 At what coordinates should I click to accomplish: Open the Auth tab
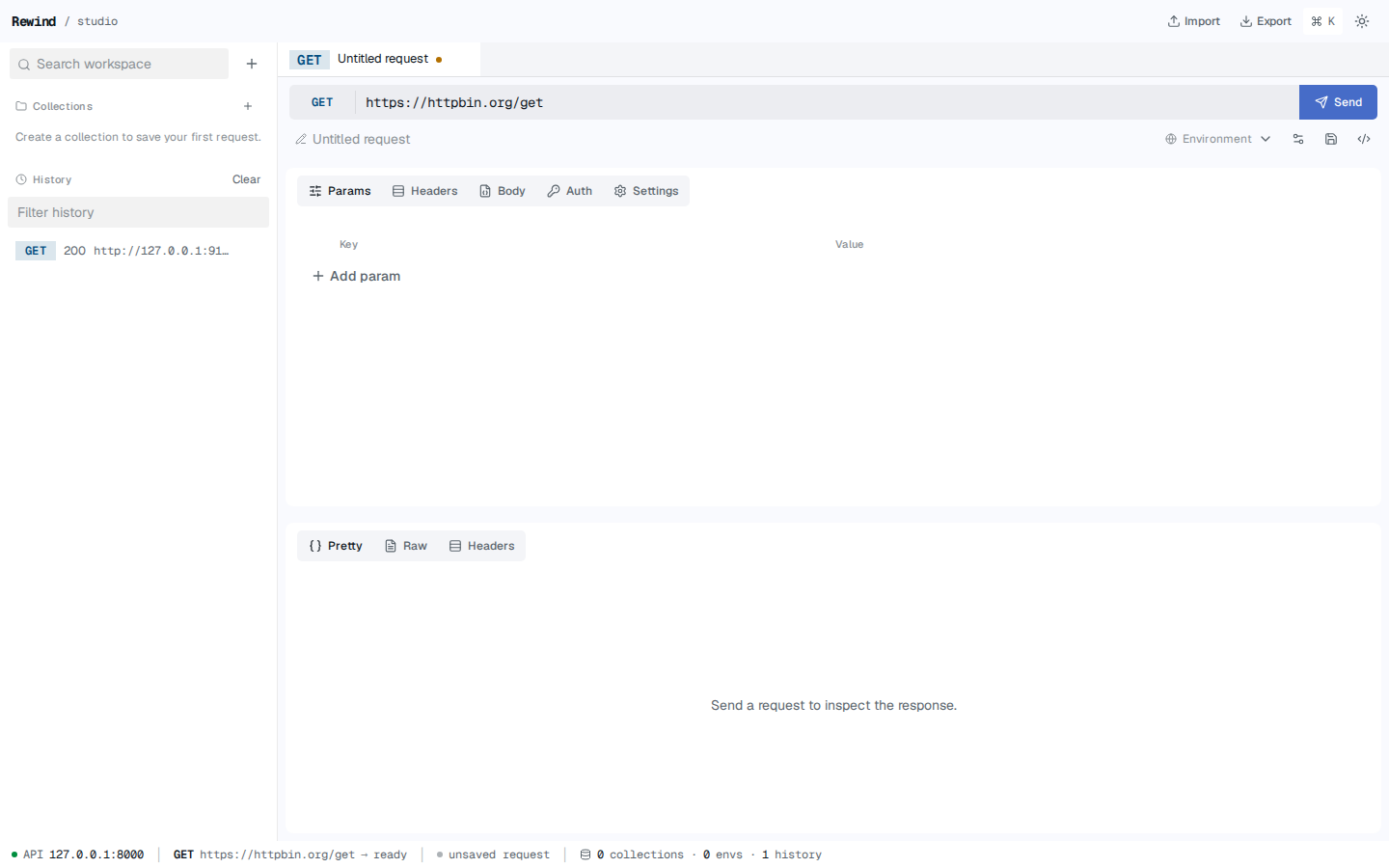click(570, 191)
